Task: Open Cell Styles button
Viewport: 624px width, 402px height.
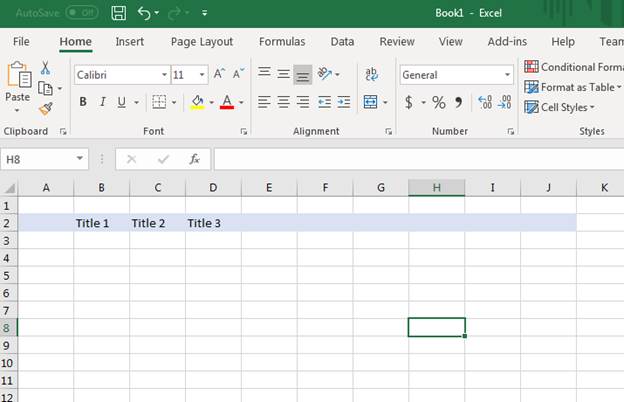Action: tap(559, 107)
